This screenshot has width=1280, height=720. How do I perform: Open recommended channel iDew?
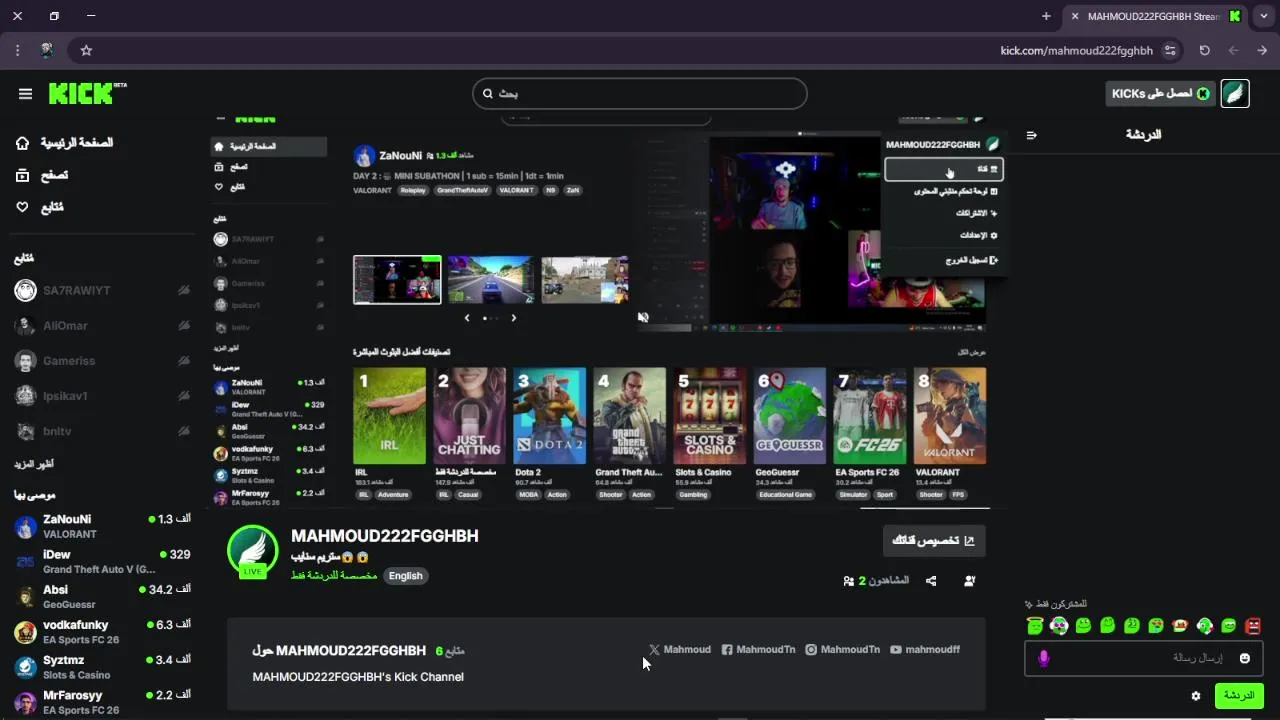[x=102, y=561]
